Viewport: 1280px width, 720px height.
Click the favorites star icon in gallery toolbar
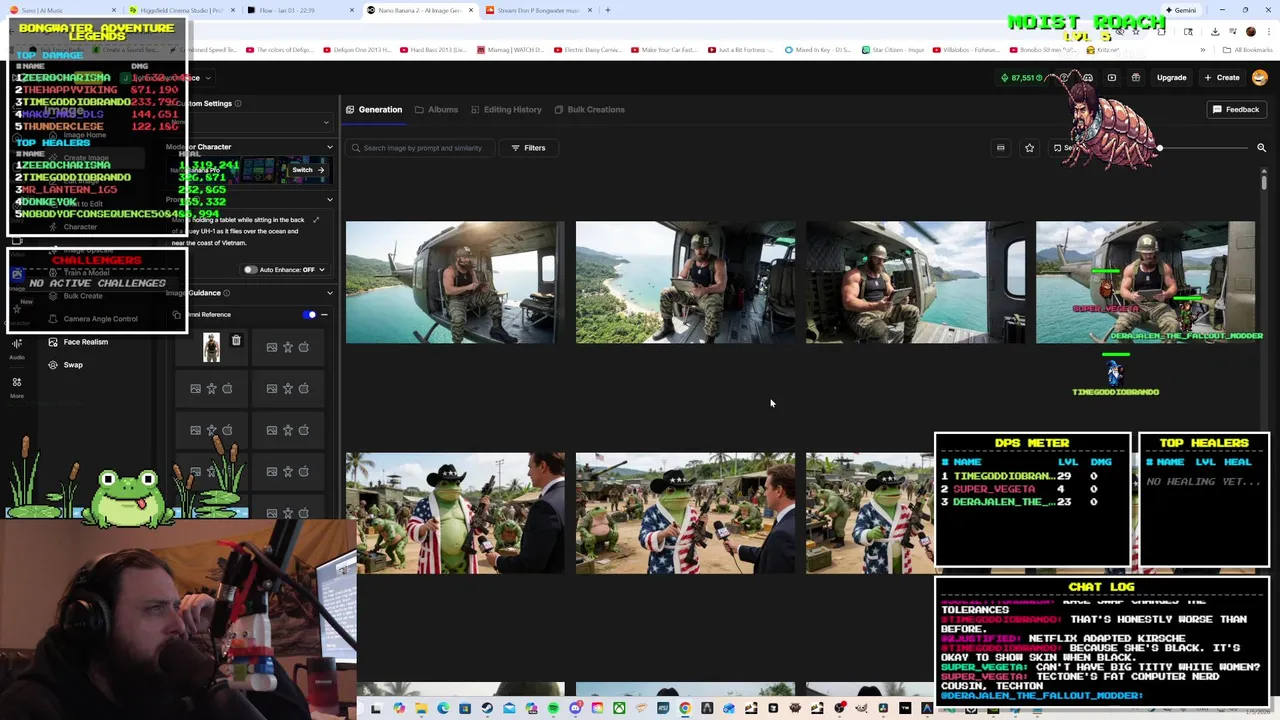tap(1029, 148)
